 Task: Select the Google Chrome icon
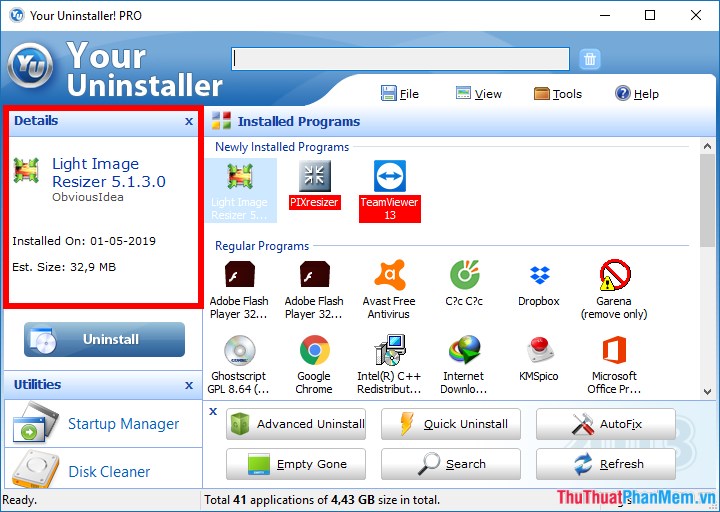[315, 350]
